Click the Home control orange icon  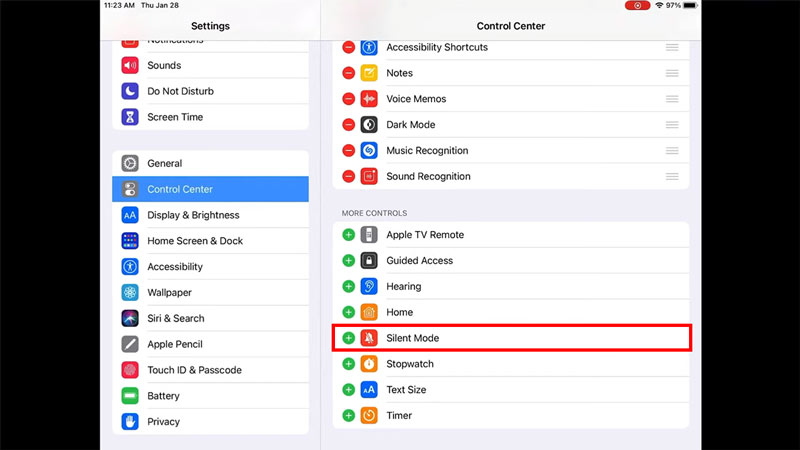coord(369,312)
